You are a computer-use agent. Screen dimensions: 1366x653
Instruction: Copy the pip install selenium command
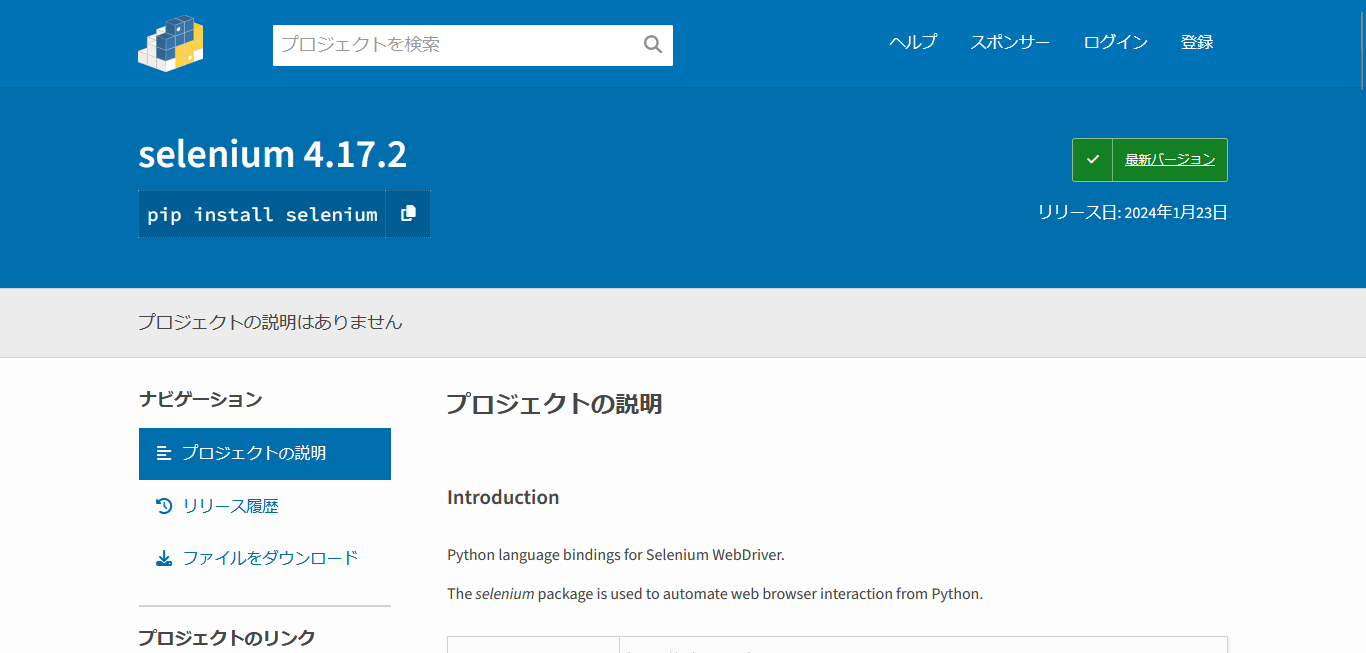[408, 213]
